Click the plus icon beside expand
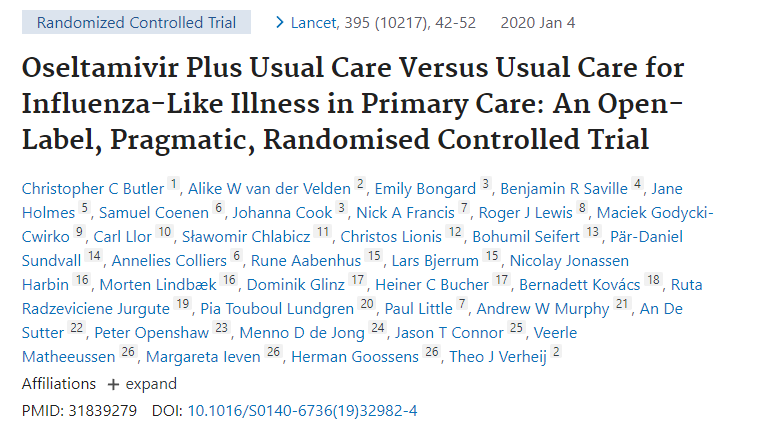Viewport: 764px width, 439px height. click(x=113, y=384)
